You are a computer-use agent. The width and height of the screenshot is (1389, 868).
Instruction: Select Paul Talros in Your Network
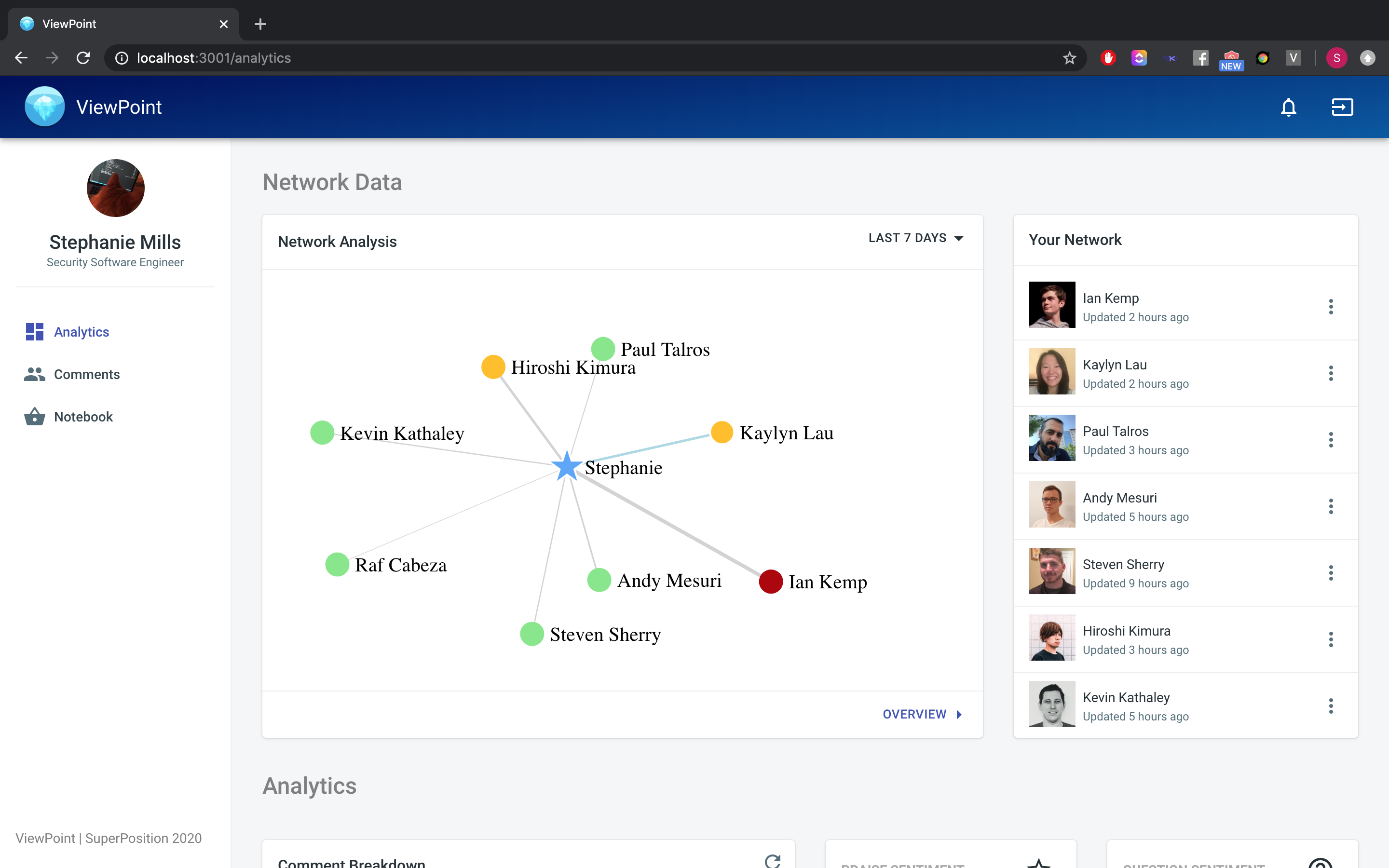(x=1115, y=432)
